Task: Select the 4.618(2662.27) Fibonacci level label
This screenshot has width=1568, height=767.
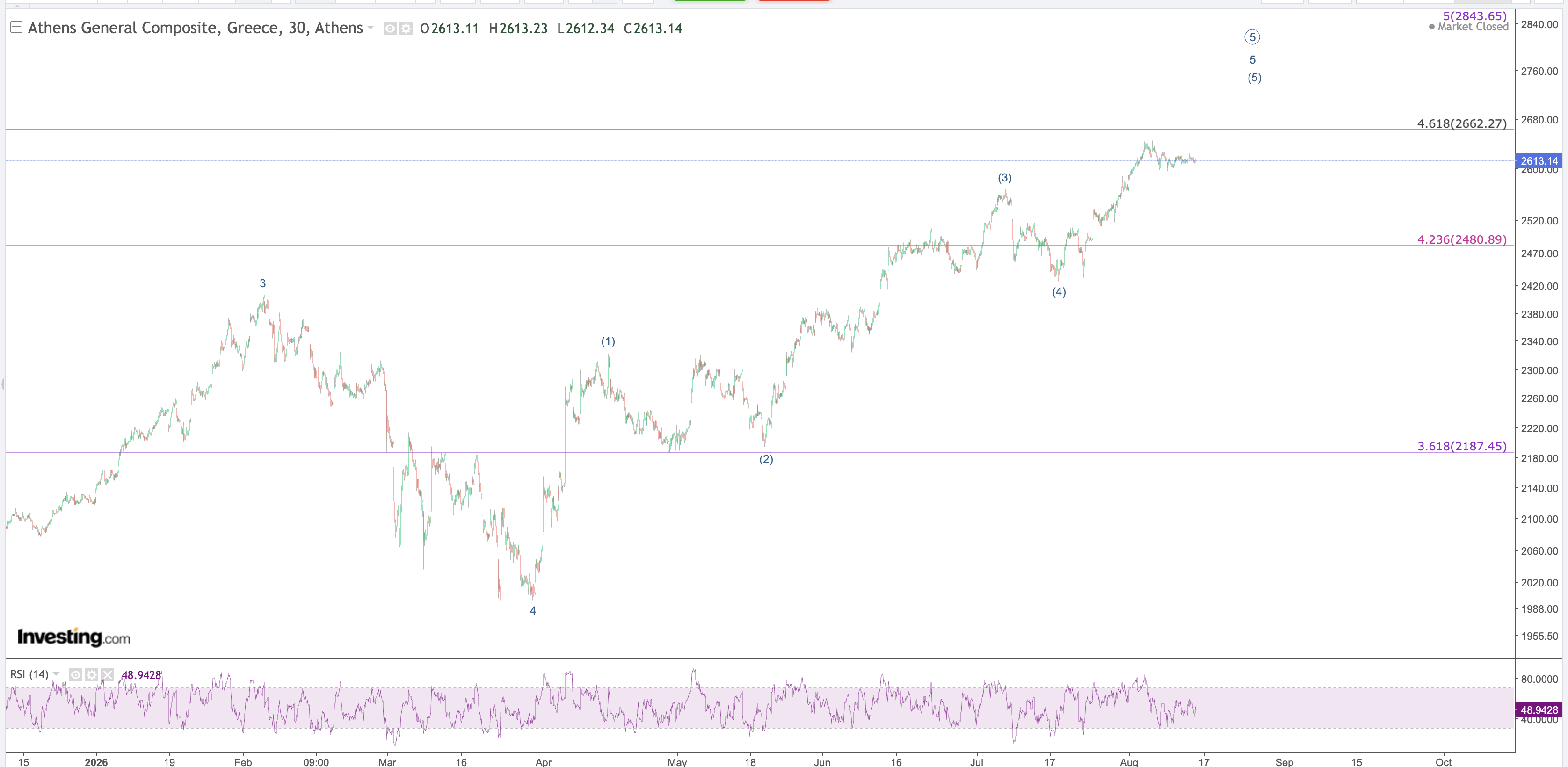Action: coord(1461,123)
